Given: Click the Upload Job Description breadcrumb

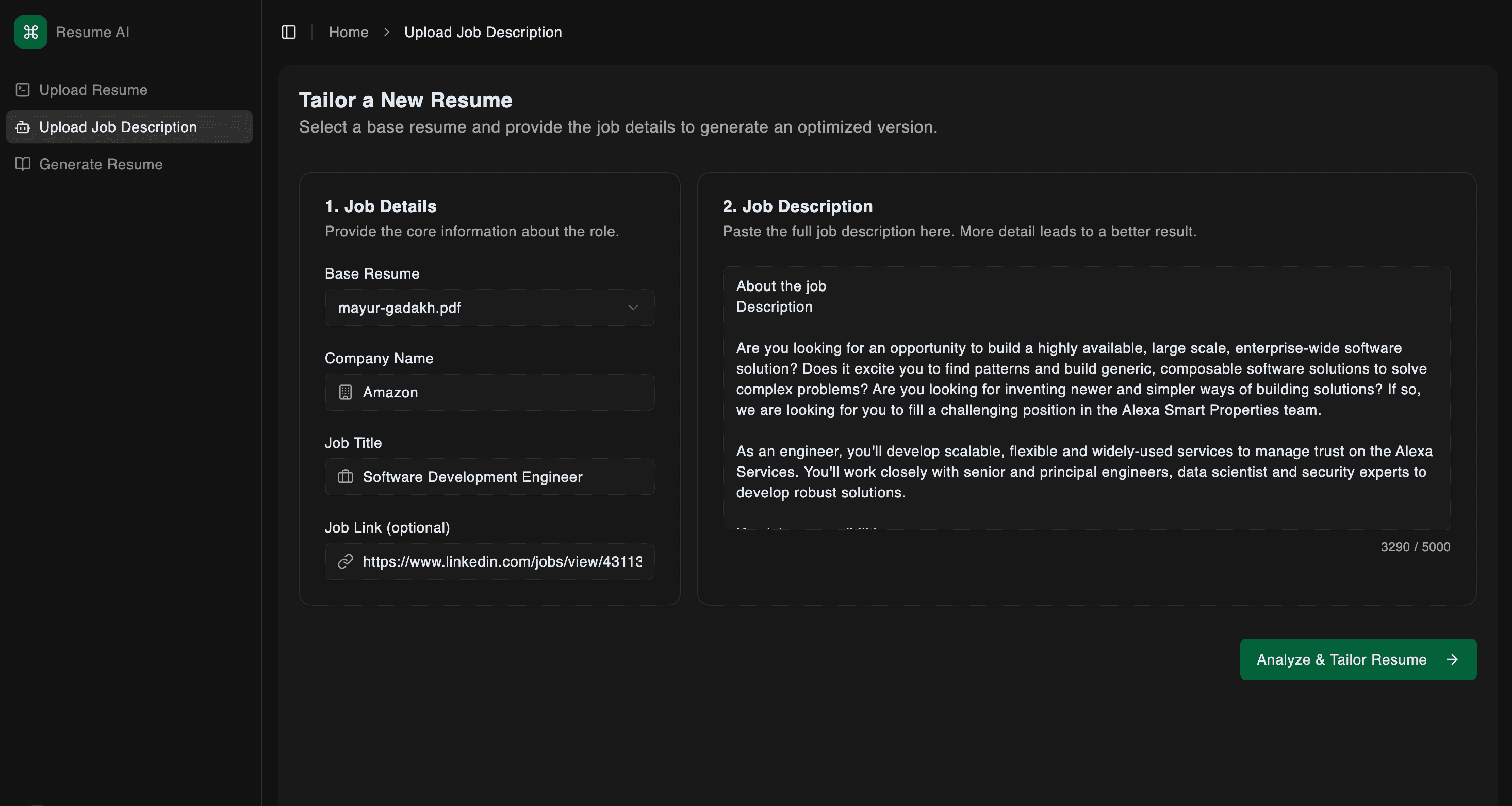Looking at the screenshot, I should tap(483, 31).
